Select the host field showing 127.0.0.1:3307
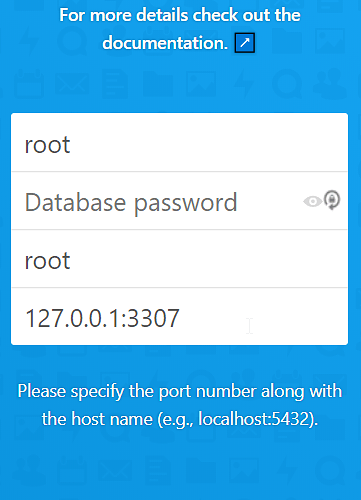This screenshot has height=500, width=361. [180, 317]
